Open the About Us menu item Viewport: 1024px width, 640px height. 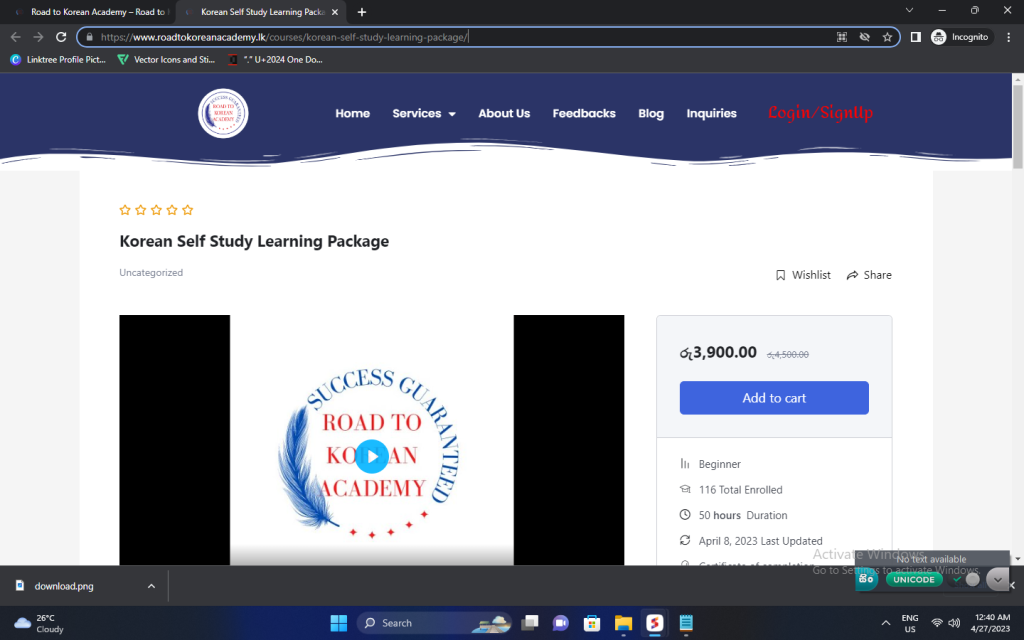(504, 114)
